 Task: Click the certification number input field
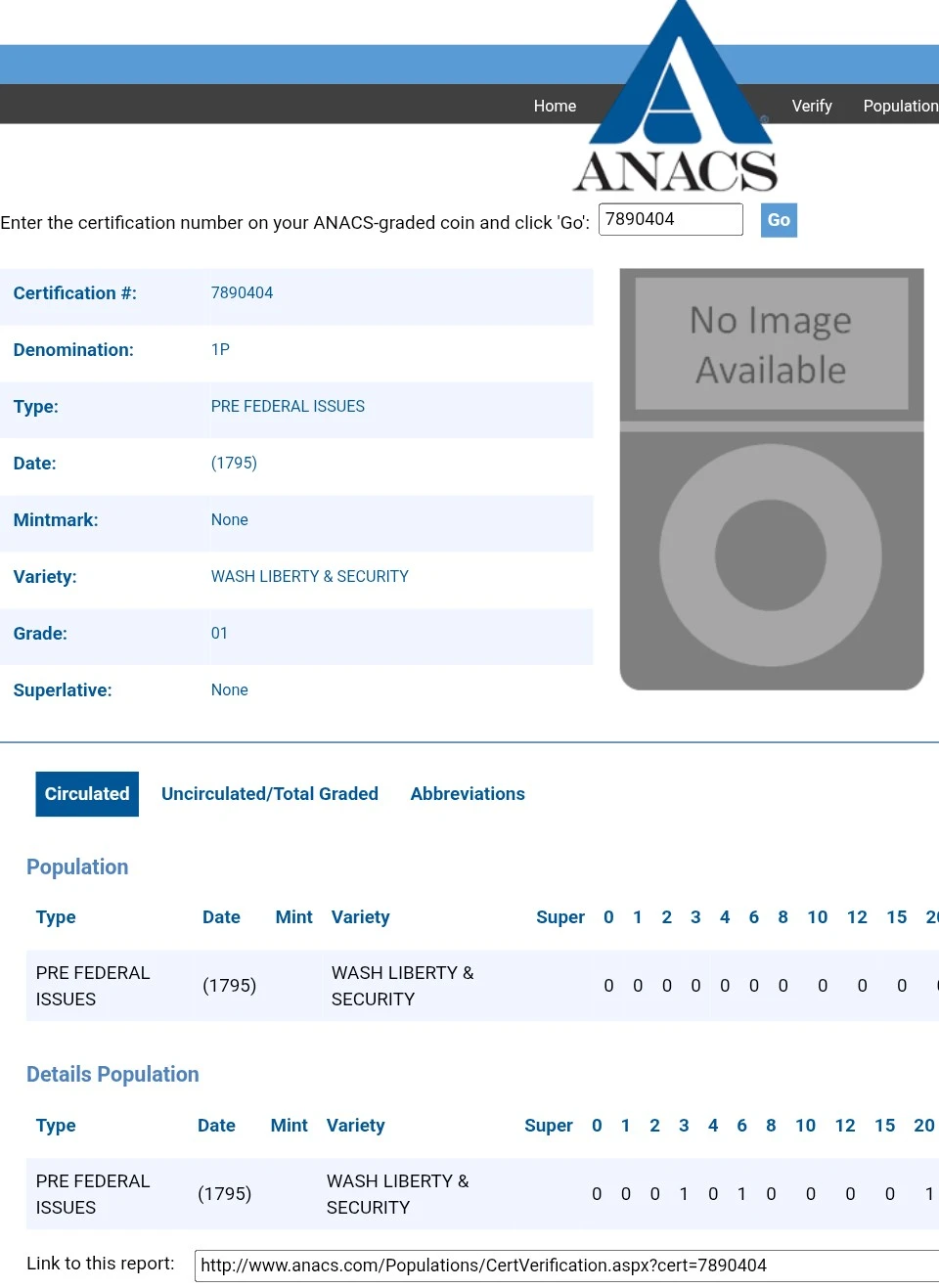click(671, 219)
